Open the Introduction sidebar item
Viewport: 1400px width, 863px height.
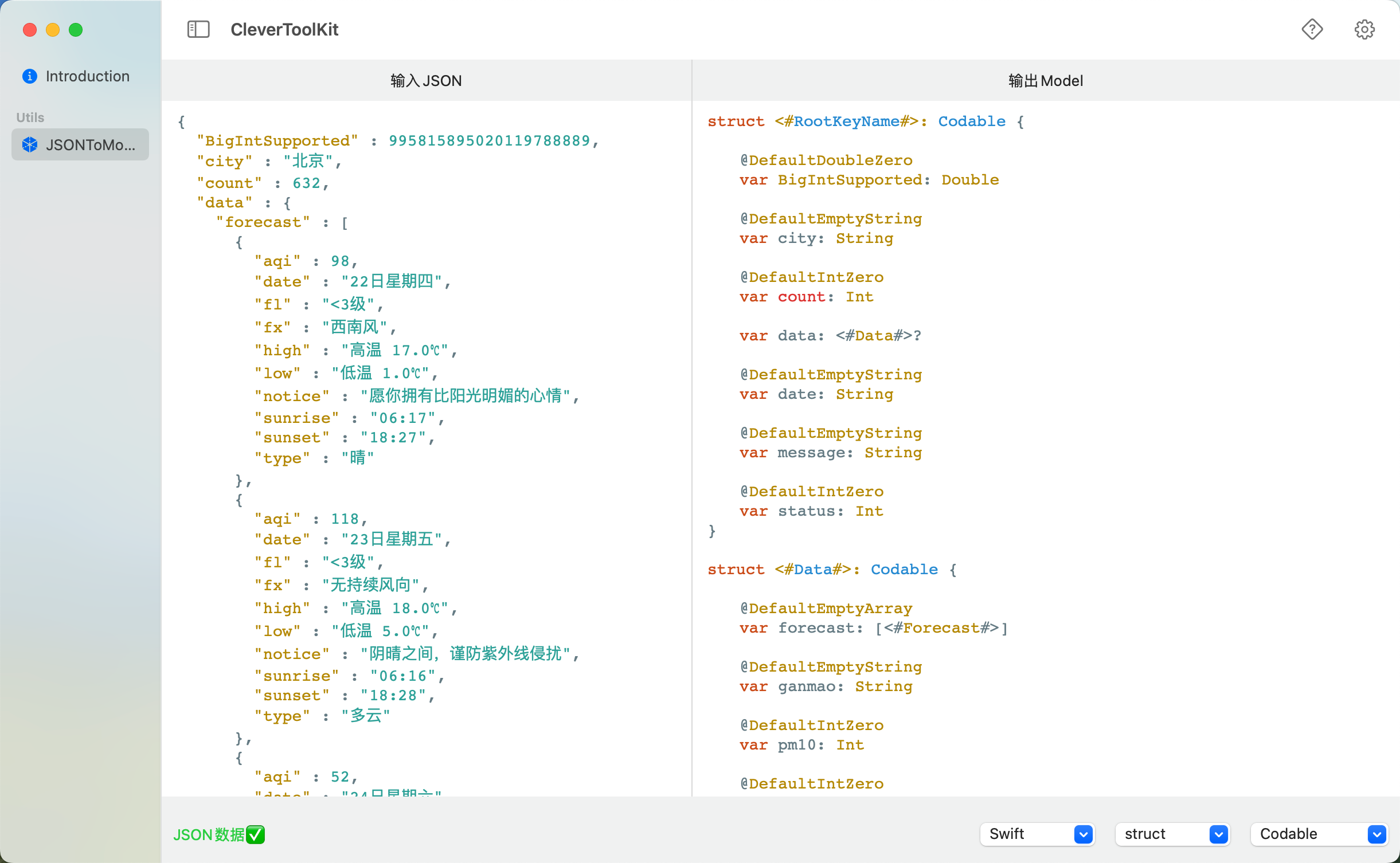tap(80, 76)
